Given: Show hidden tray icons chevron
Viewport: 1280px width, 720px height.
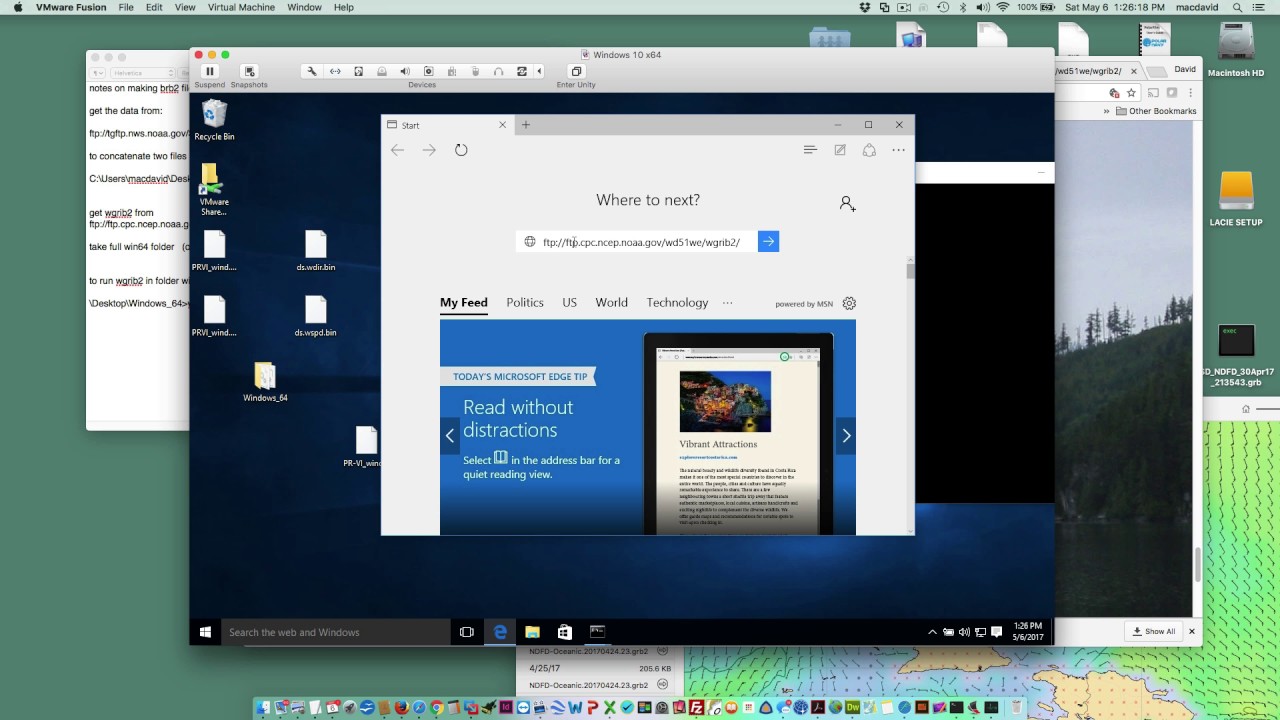Looking at the screenshot, I should coord(932,632).
